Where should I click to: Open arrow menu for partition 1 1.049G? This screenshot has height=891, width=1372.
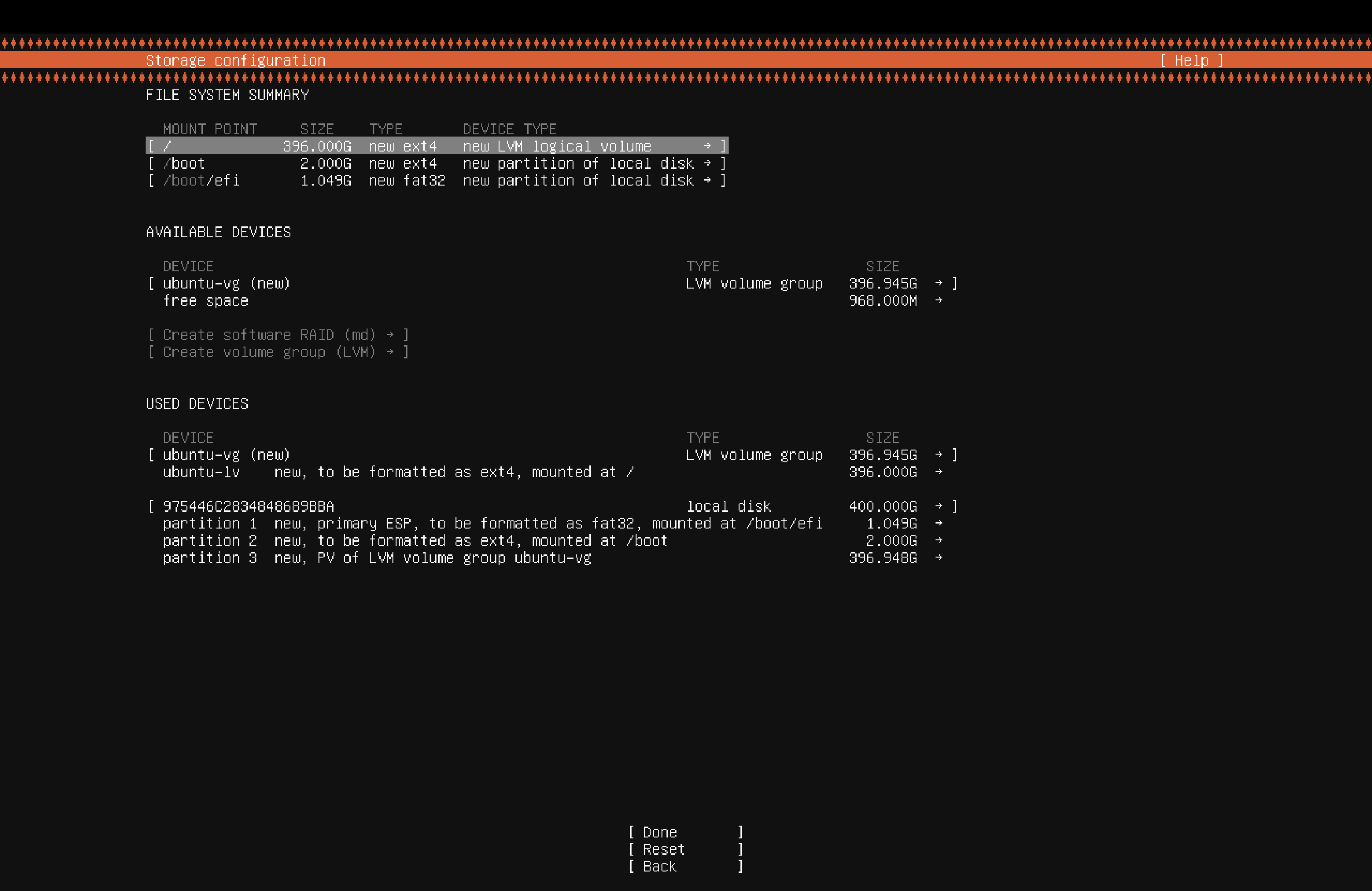pos(939,524)
